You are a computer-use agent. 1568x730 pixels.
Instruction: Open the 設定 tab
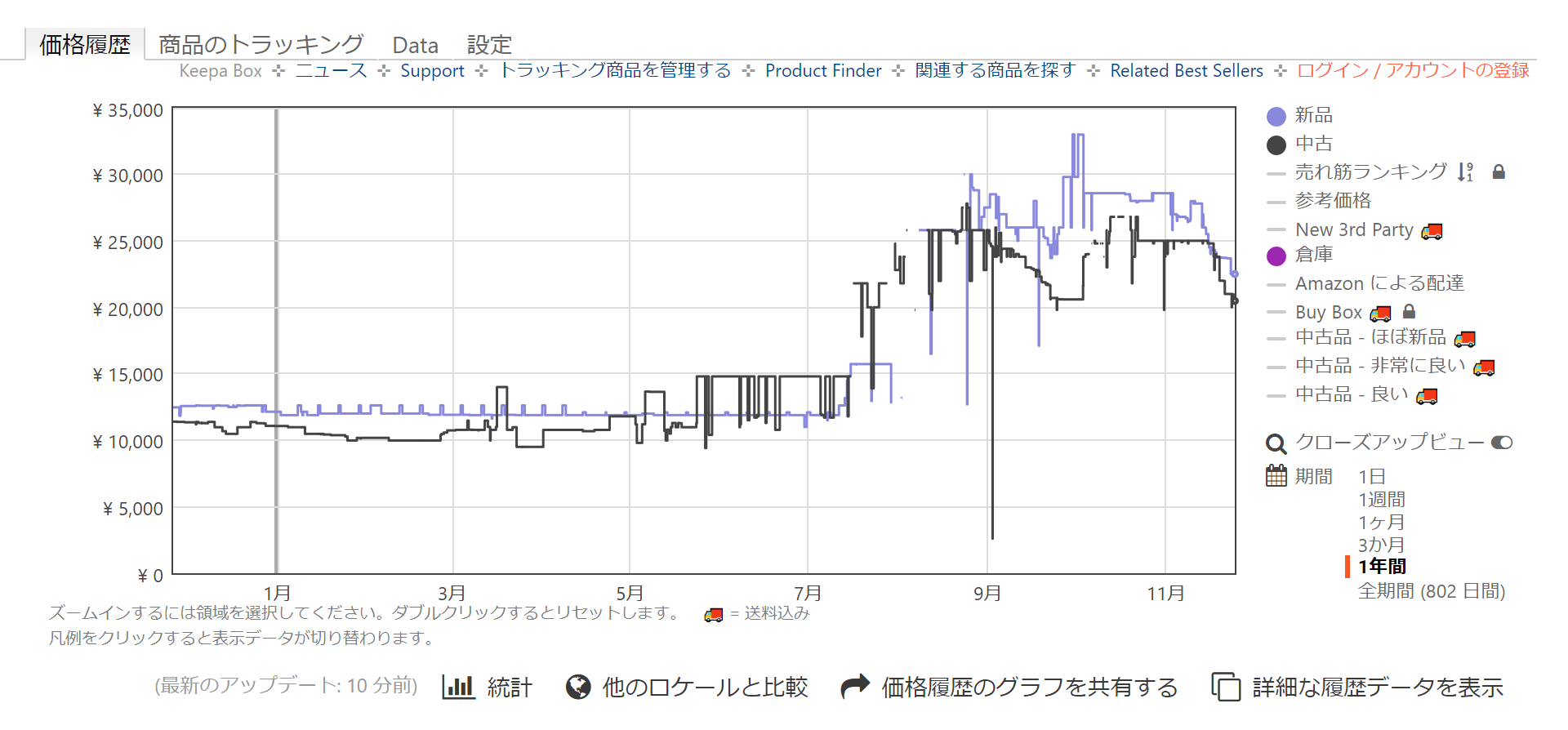489,45
